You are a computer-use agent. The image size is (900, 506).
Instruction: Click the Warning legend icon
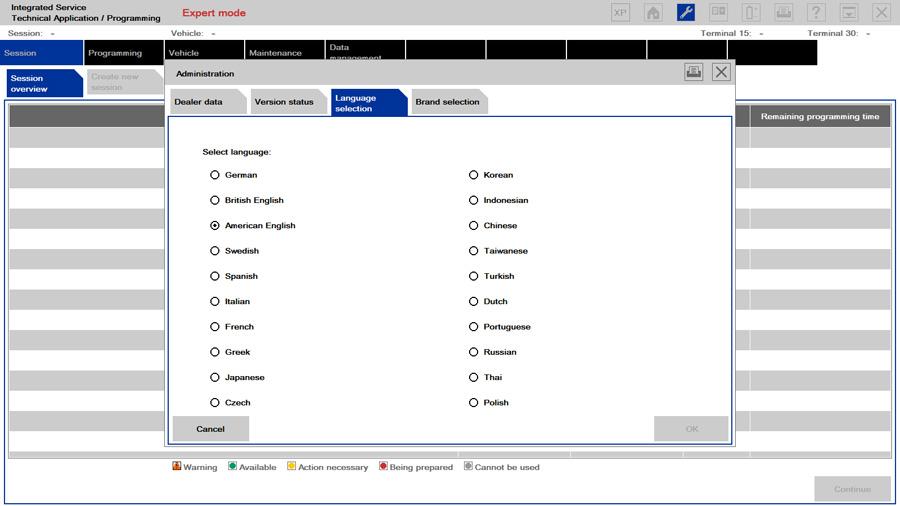point(177,466)
